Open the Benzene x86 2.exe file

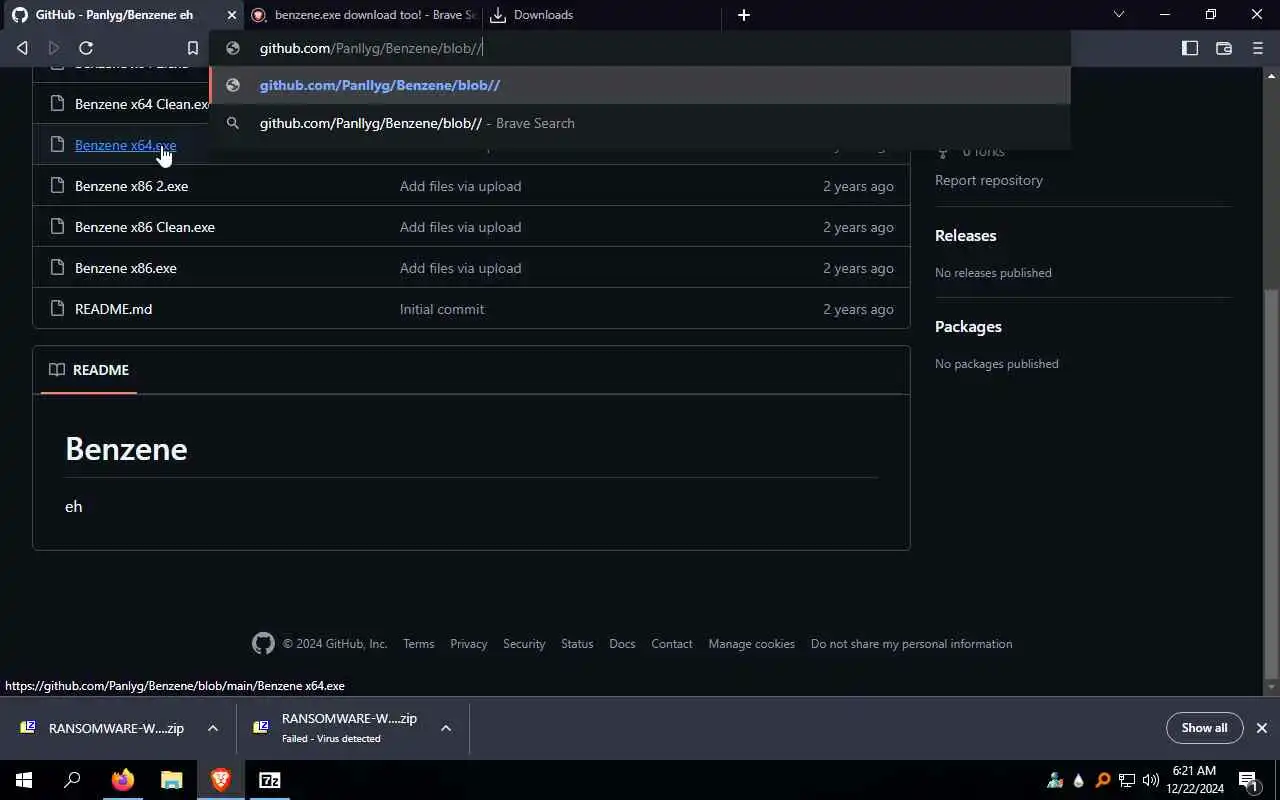(131, 186)
